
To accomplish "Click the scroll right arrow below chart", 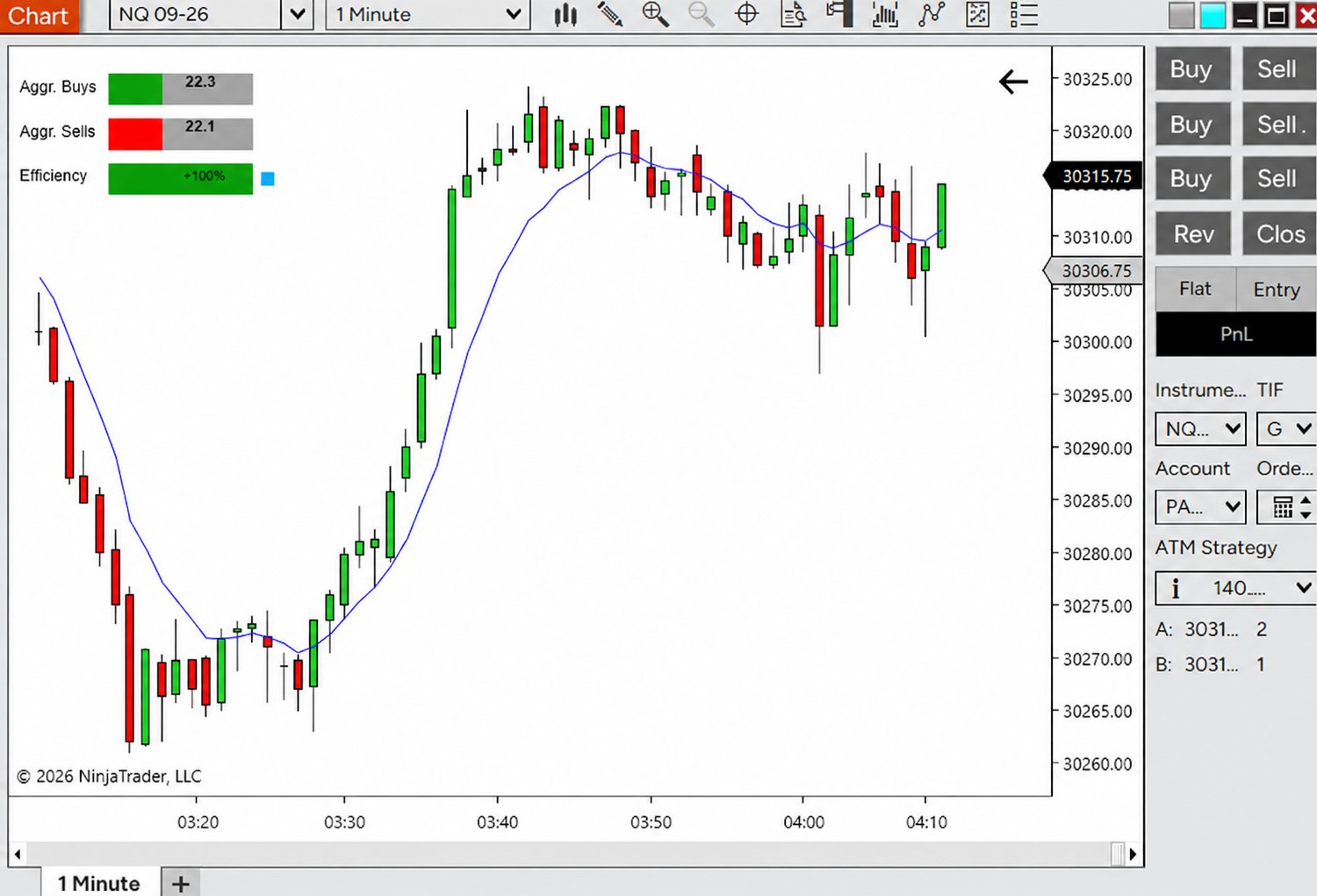I will pyautogui.click(x=1133, y=854).
